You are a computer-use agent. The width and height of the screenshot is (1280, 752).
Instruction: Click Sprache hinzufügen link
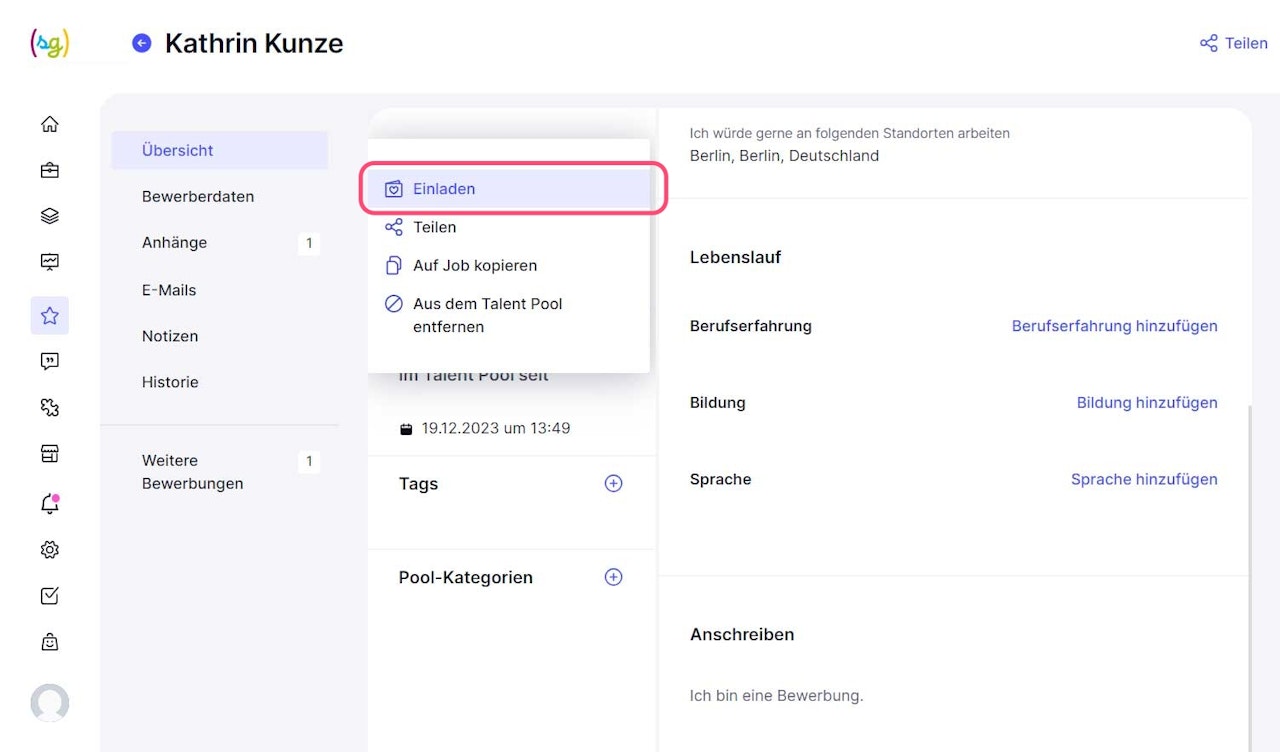(x=1144, y=479)
